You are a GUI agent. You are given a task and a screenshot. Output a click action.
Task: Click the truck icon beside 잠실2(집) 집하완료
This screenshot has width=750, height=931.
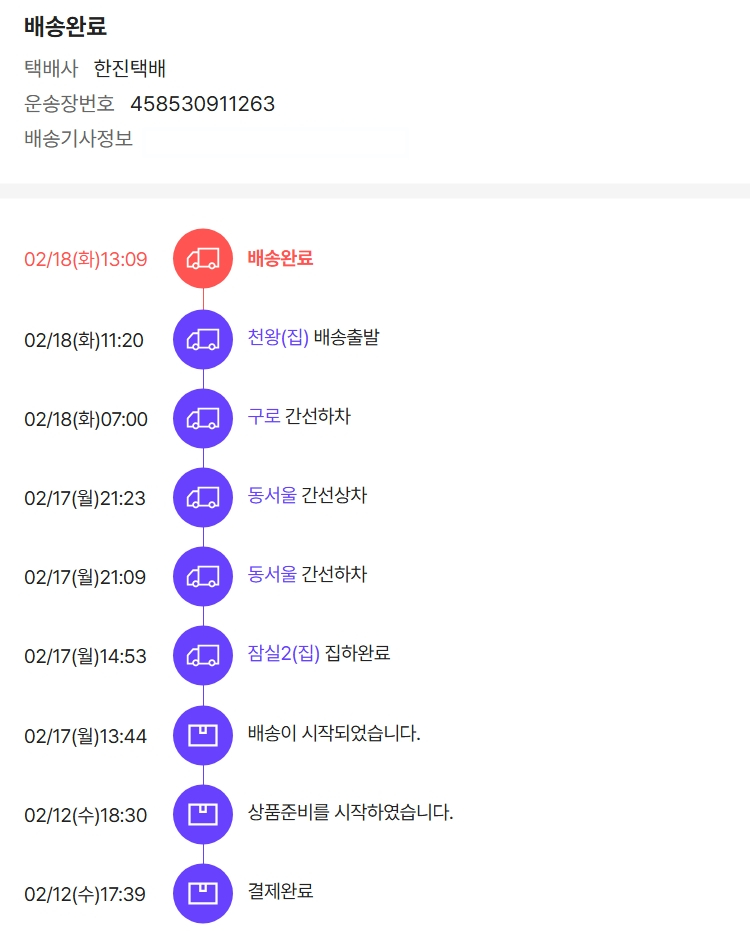[x=203, y=655]
